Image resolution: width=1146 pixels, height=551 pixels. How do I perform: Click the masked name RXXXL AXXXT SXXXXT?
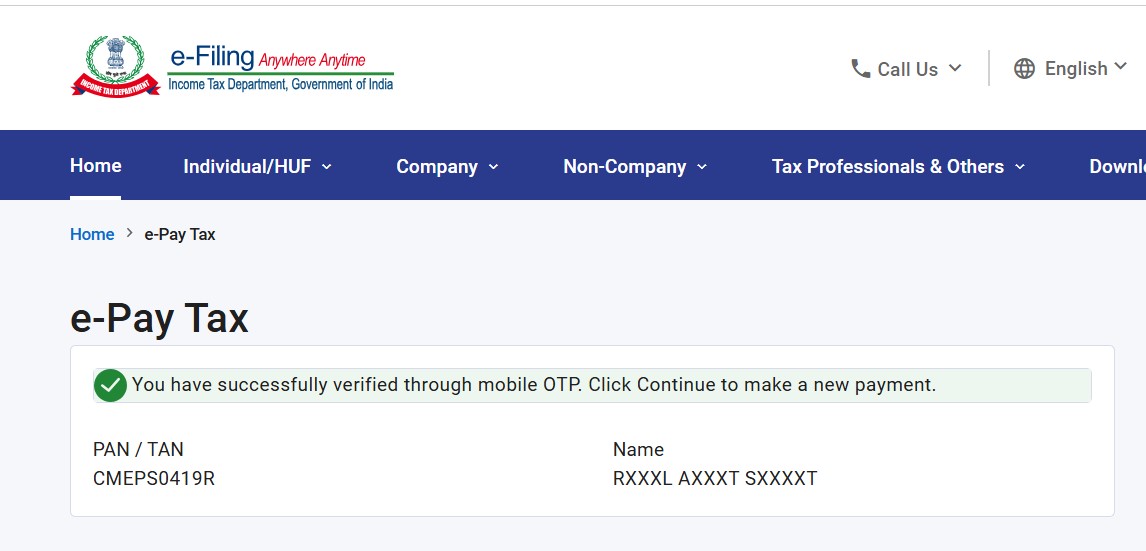(715, 478)
